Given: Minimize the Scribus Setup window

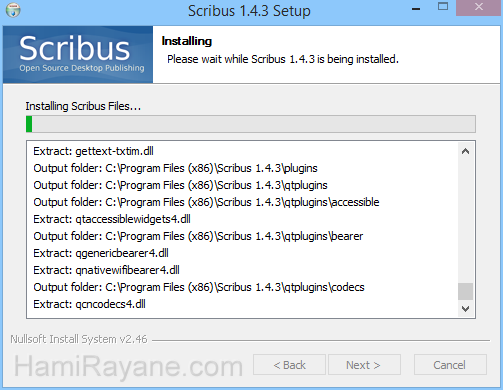Looking at the screenshot, I should tap(416, 9).
